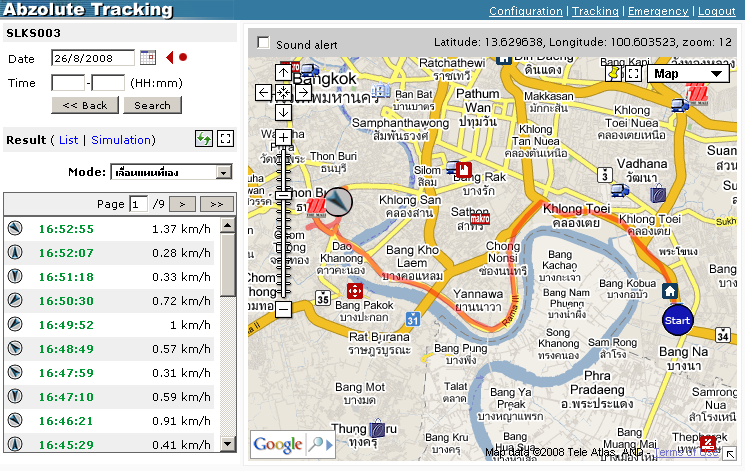Pan the map right
This screenshot has height=471, width=745.
click(x=303, y=92)
